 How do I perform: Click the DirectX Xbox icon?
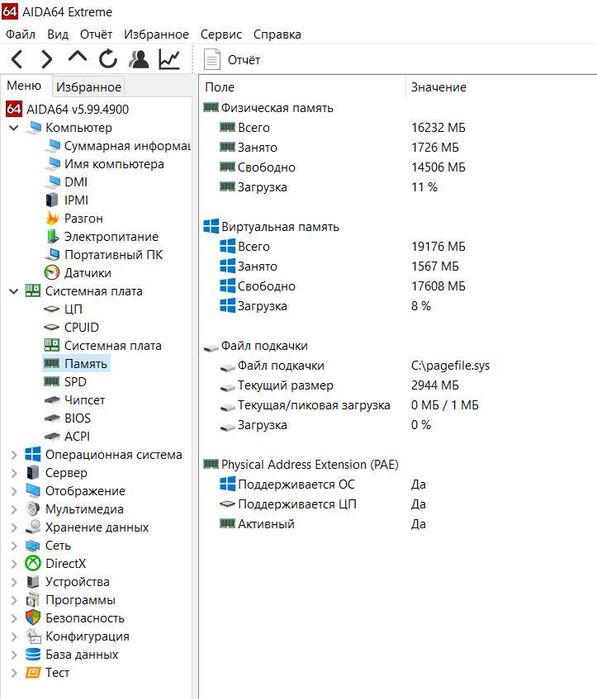coord(33,564)
